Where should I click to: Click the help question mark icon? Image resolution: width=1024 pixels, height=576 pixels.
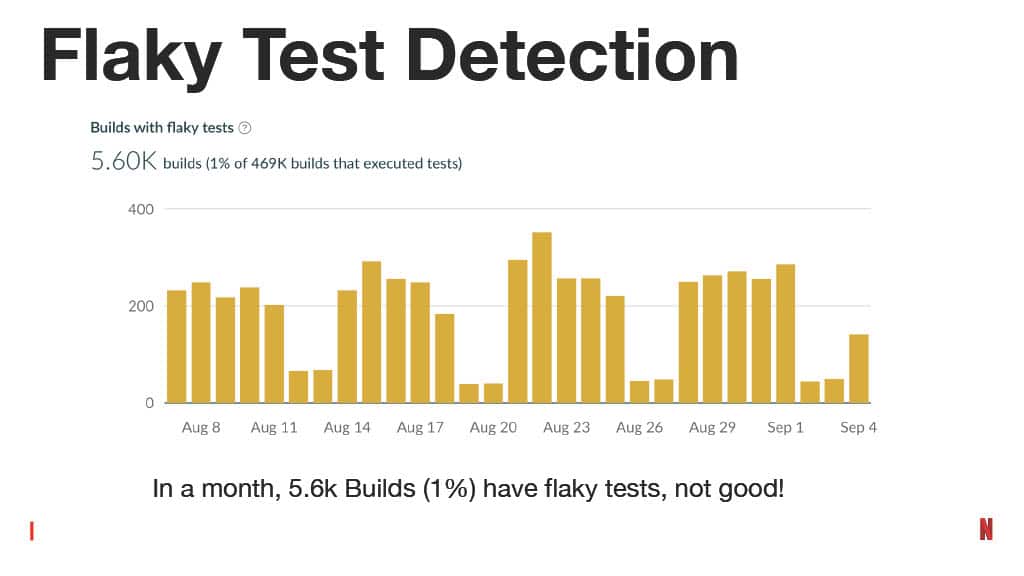tap(244, 128)
